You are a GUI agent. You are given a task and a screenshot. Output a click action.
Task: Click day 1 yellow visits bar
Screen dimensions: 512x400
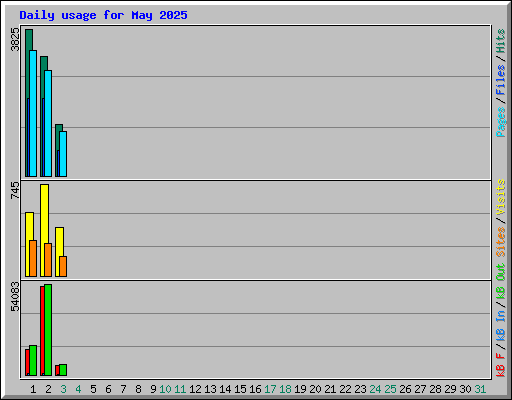point(29,227)
